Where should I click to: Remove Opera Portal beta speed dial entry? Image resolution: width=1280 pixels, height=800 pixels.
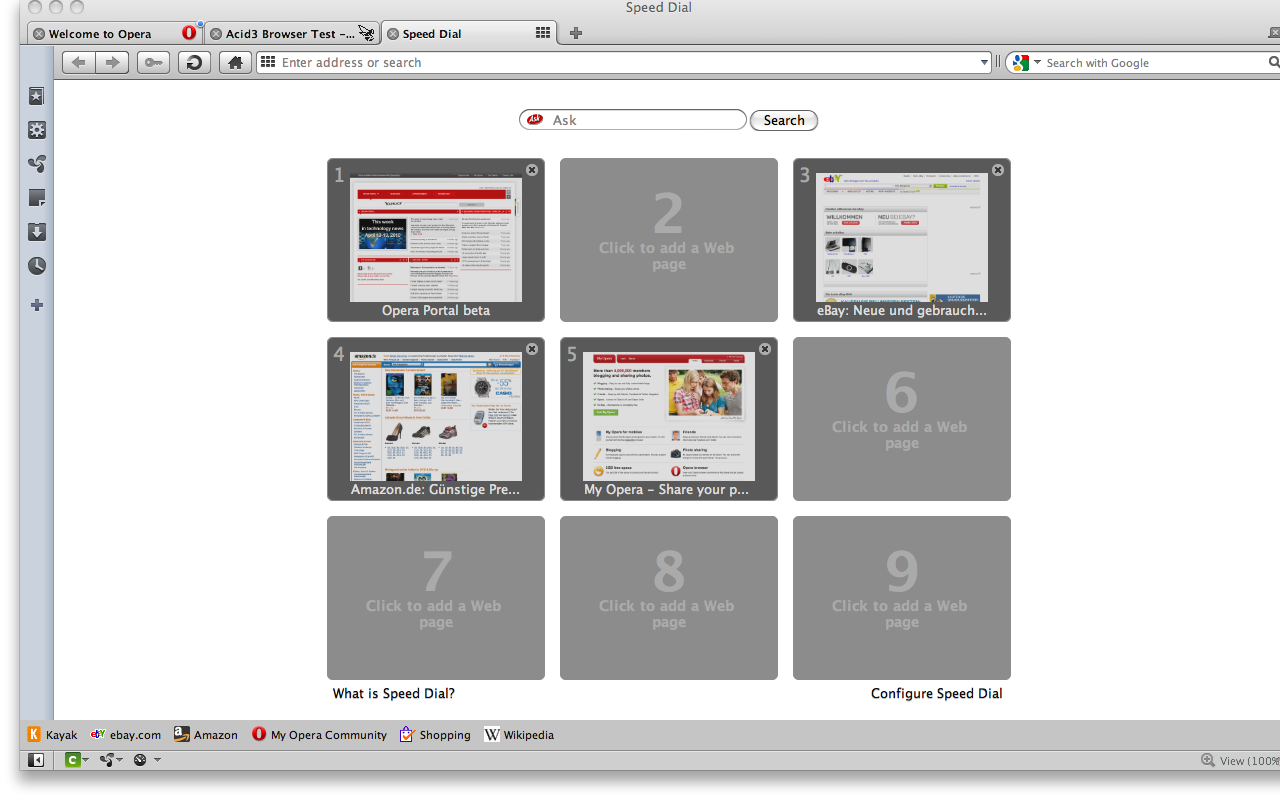pyautogui.click(x=532, y=170)
